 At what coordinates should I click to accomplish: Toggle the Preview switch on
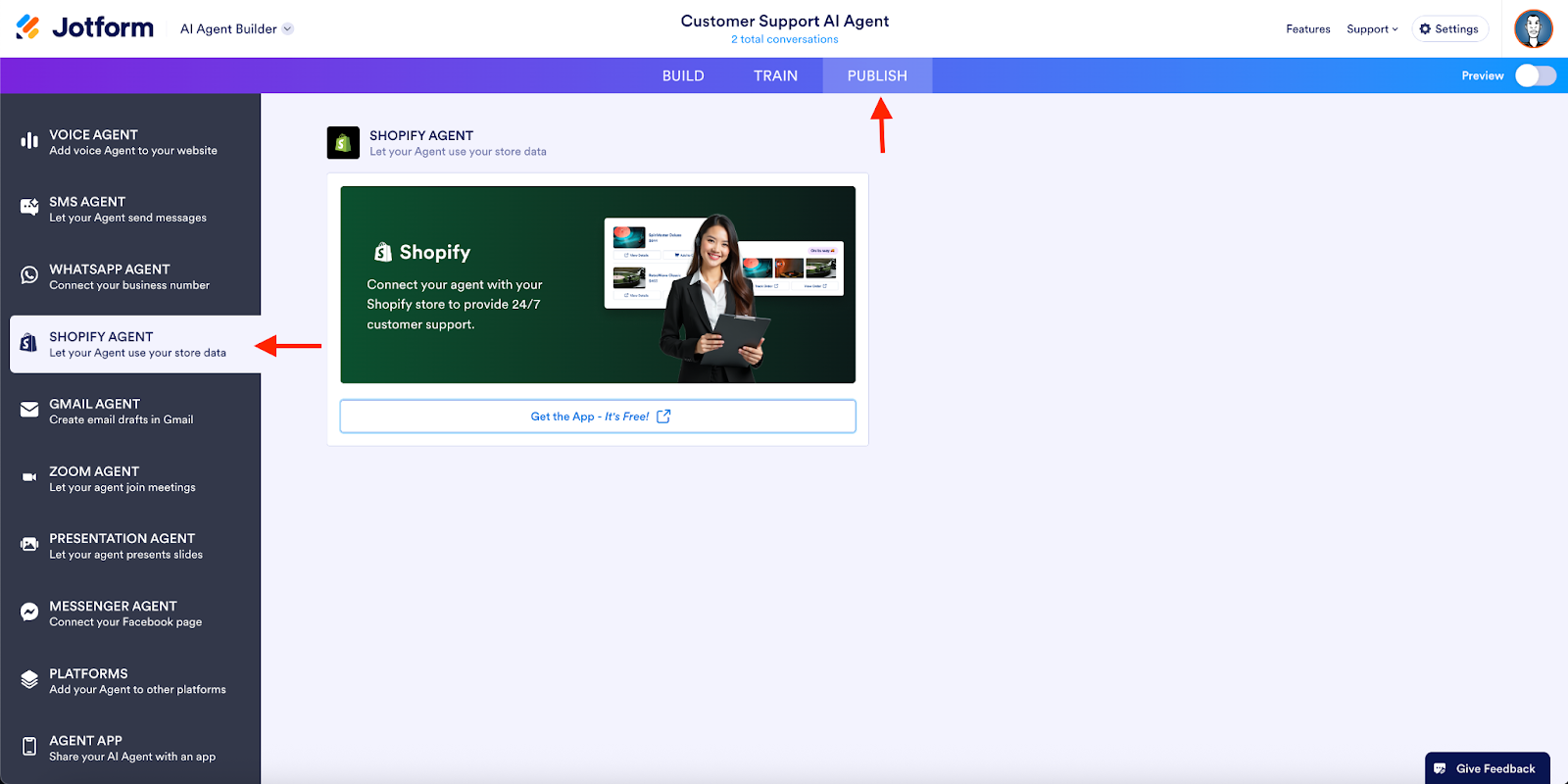tap(1536, 75)
